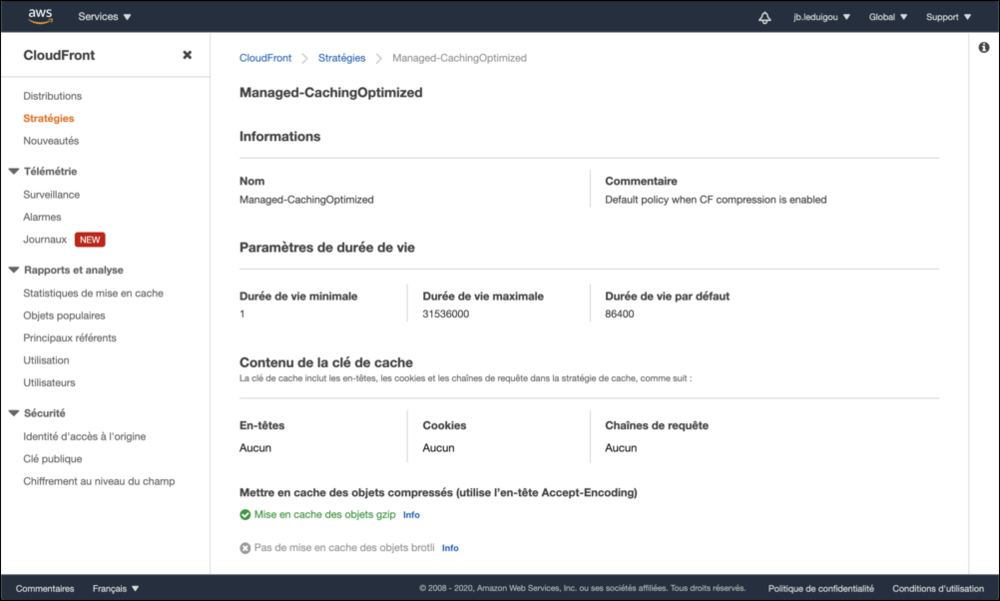This screenshot has width=1000, height=601.
Task: Open the notifications bell
Action: (x=765, y=17)
